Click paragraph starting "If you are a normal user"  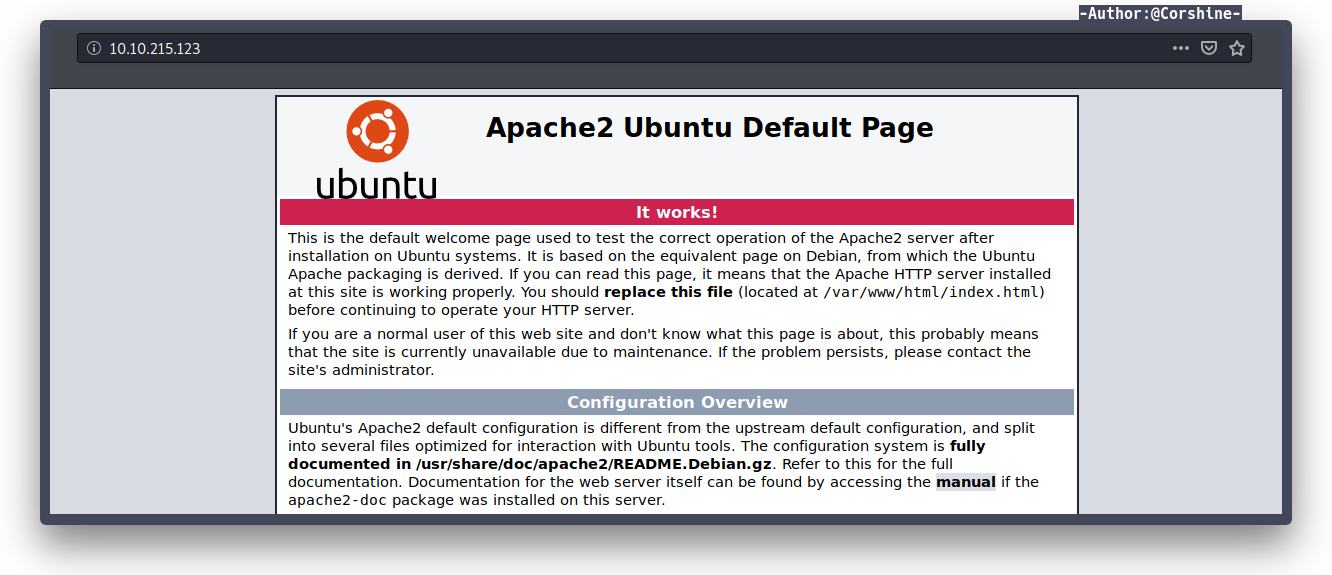662,352
